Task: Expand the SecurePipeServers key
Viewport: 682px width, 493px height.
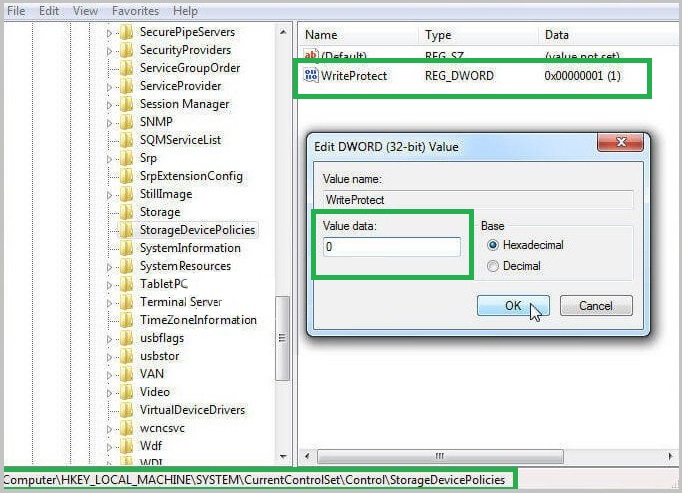Action: (109, 33)
